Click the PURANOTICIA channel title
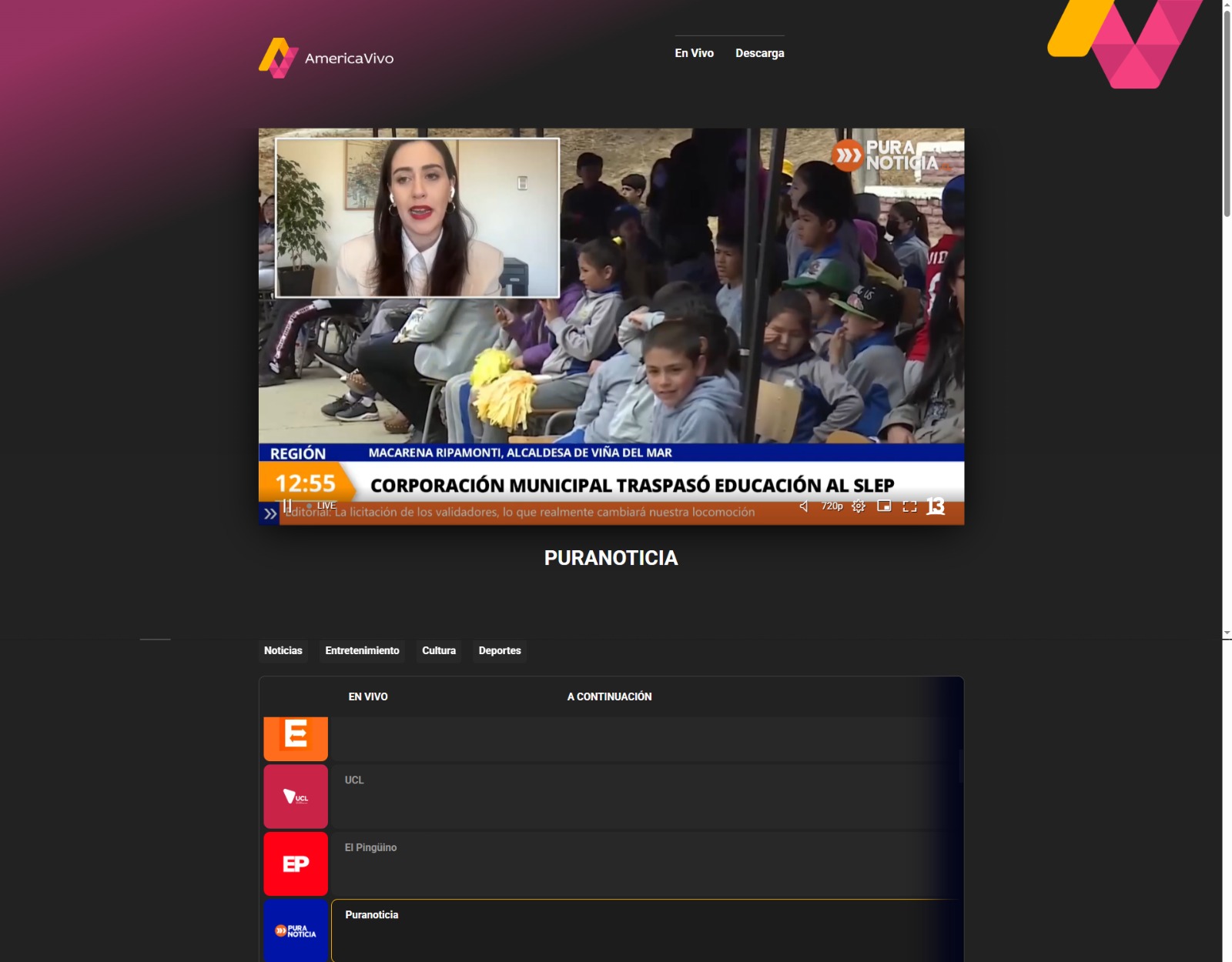This screenshot has width=1232, height=962. tap(611, 558)
